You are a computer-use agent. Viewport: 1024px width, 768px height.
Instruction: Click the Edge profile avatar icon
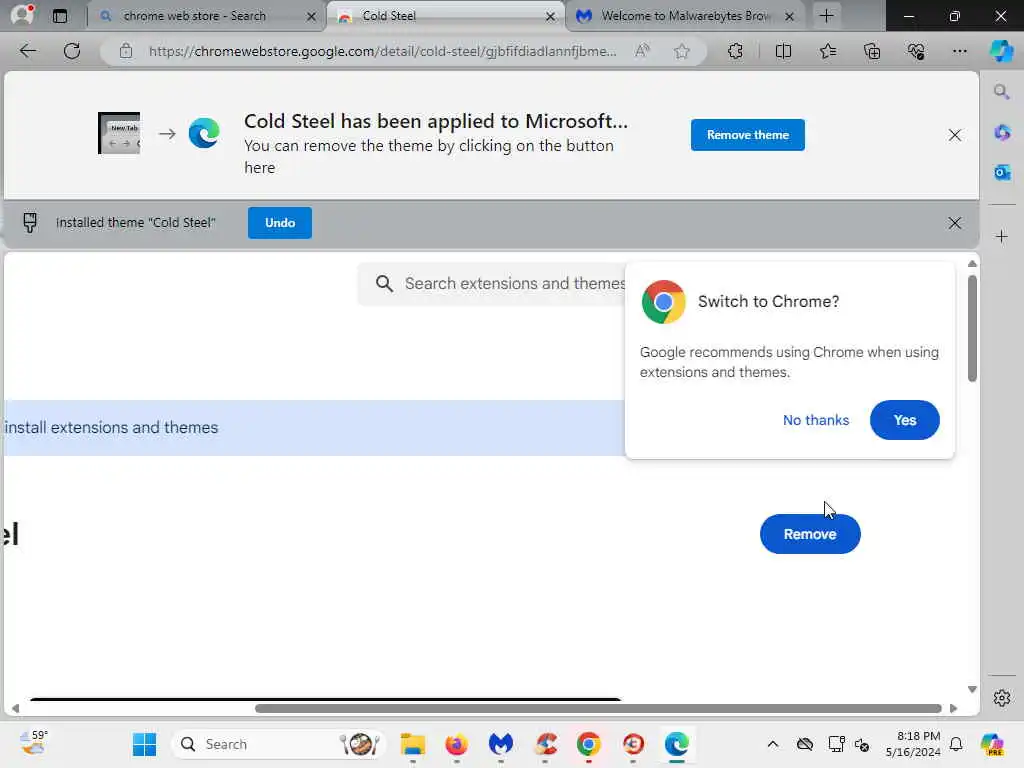pyautogui.click(x=22, y=15)
